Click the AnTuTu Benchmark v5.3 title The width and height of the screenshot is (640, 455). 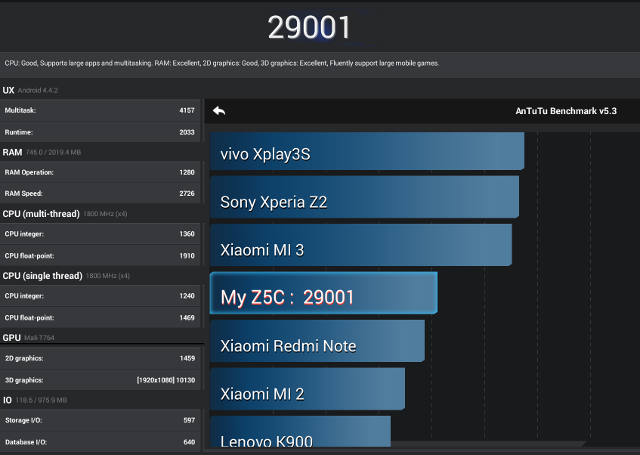coord(566,111)
